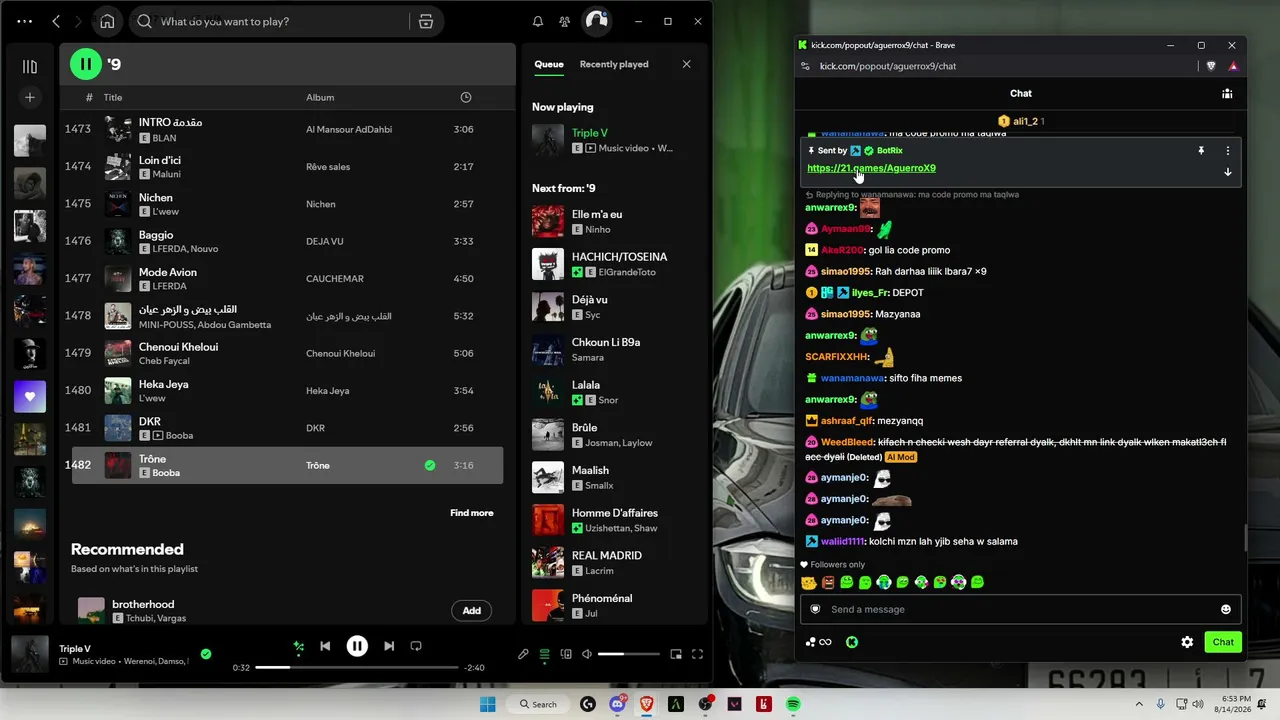Skip to the previous track
The image size is (1280, 720).
tap(325, 646)
